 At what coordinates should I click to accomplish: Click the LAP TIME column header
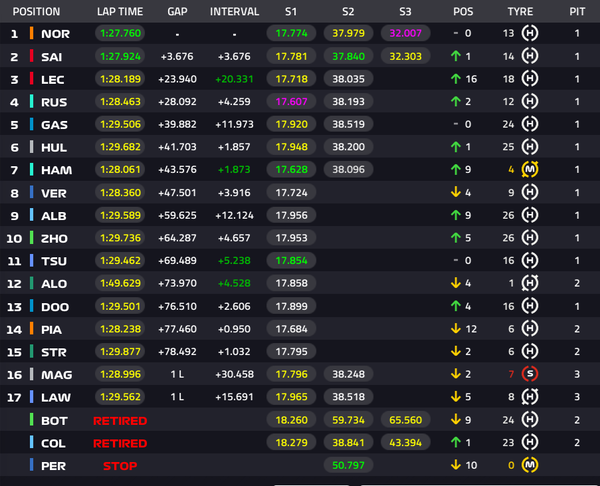[120, 11]
